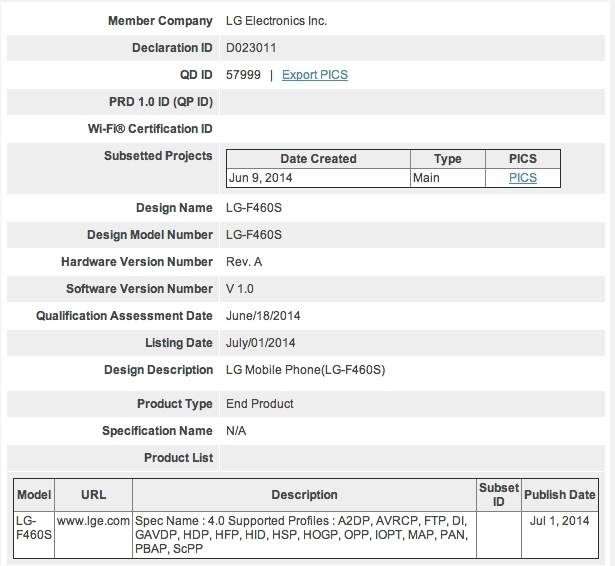Image resolution: width=615 pixels, height=566 pixels.
Task: Click the URL column header
Action: pyautogui.click(x=93, y=495)
